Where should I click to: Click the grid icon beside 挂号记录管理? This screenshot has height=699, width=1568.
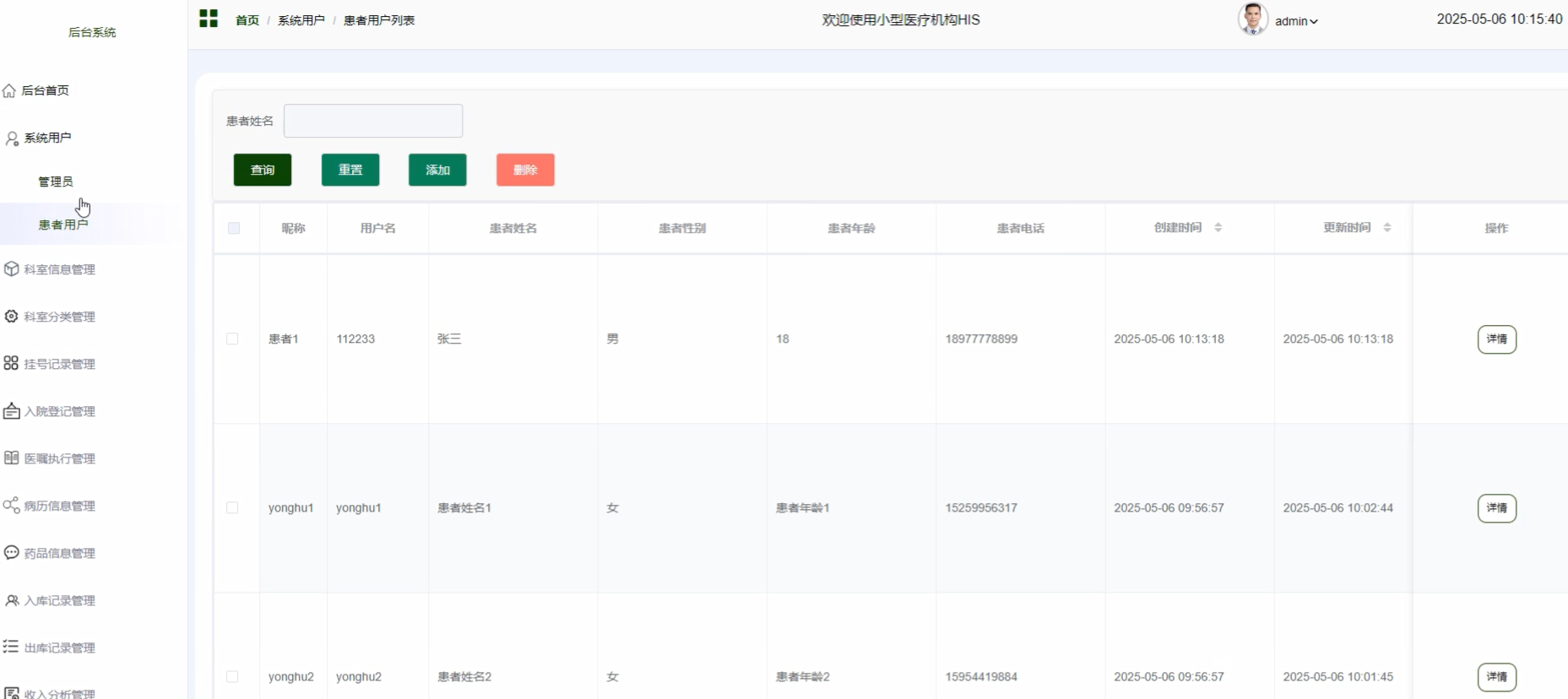click(11, 363)
